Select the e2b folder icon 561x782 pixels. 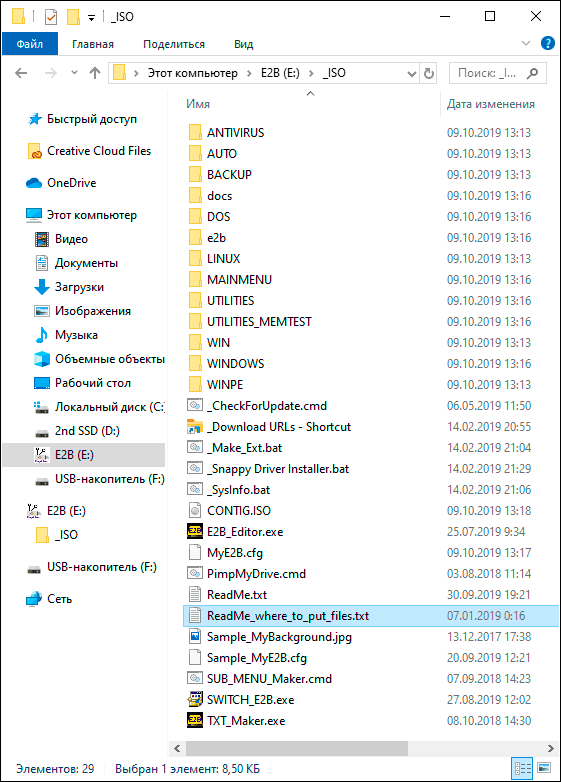[195, 237]
